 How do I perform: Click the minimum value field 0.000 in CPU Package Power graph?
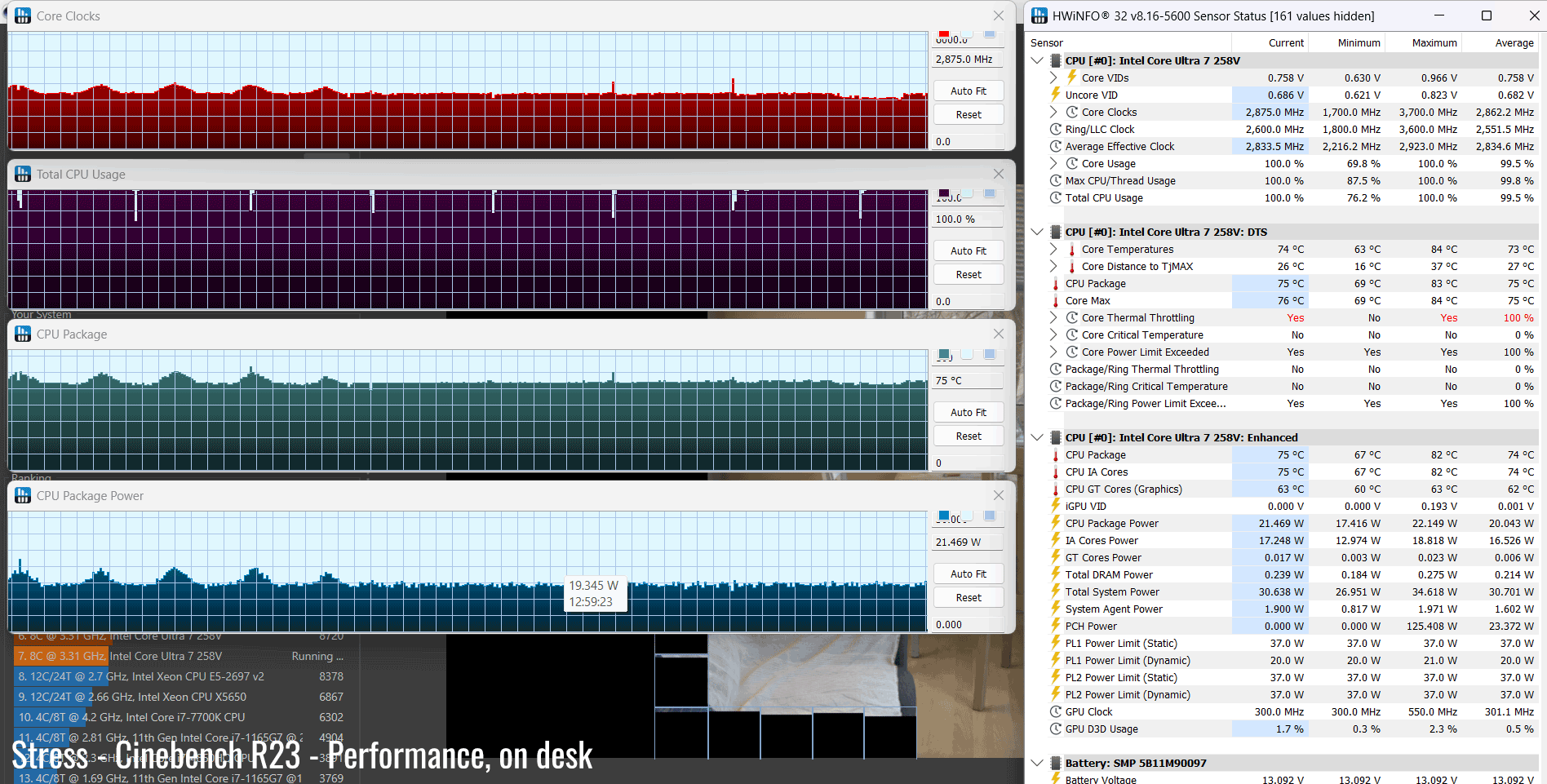969,624
